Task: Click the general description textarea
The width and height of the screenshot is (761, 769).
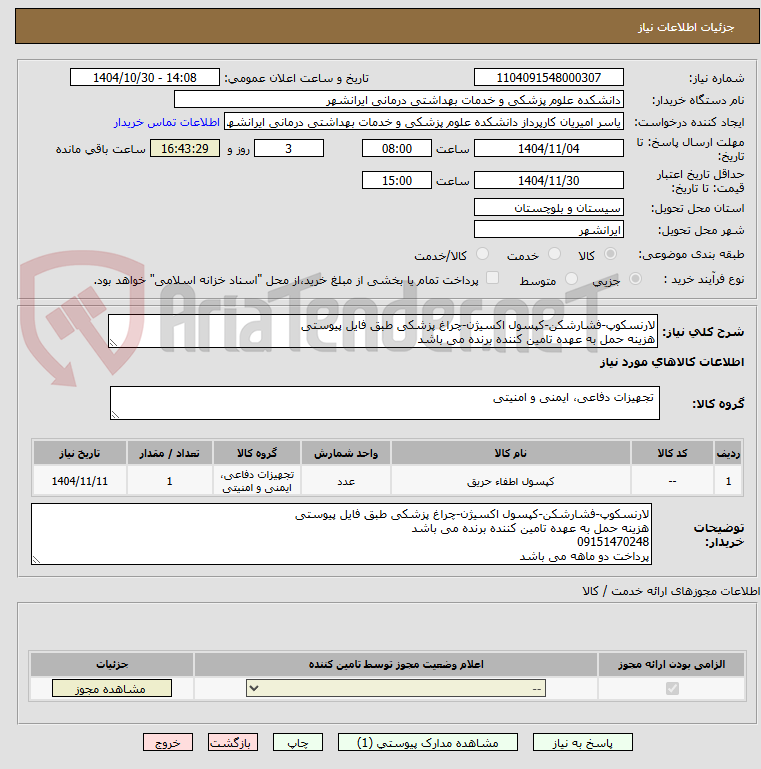Action: tap(383, 332)
